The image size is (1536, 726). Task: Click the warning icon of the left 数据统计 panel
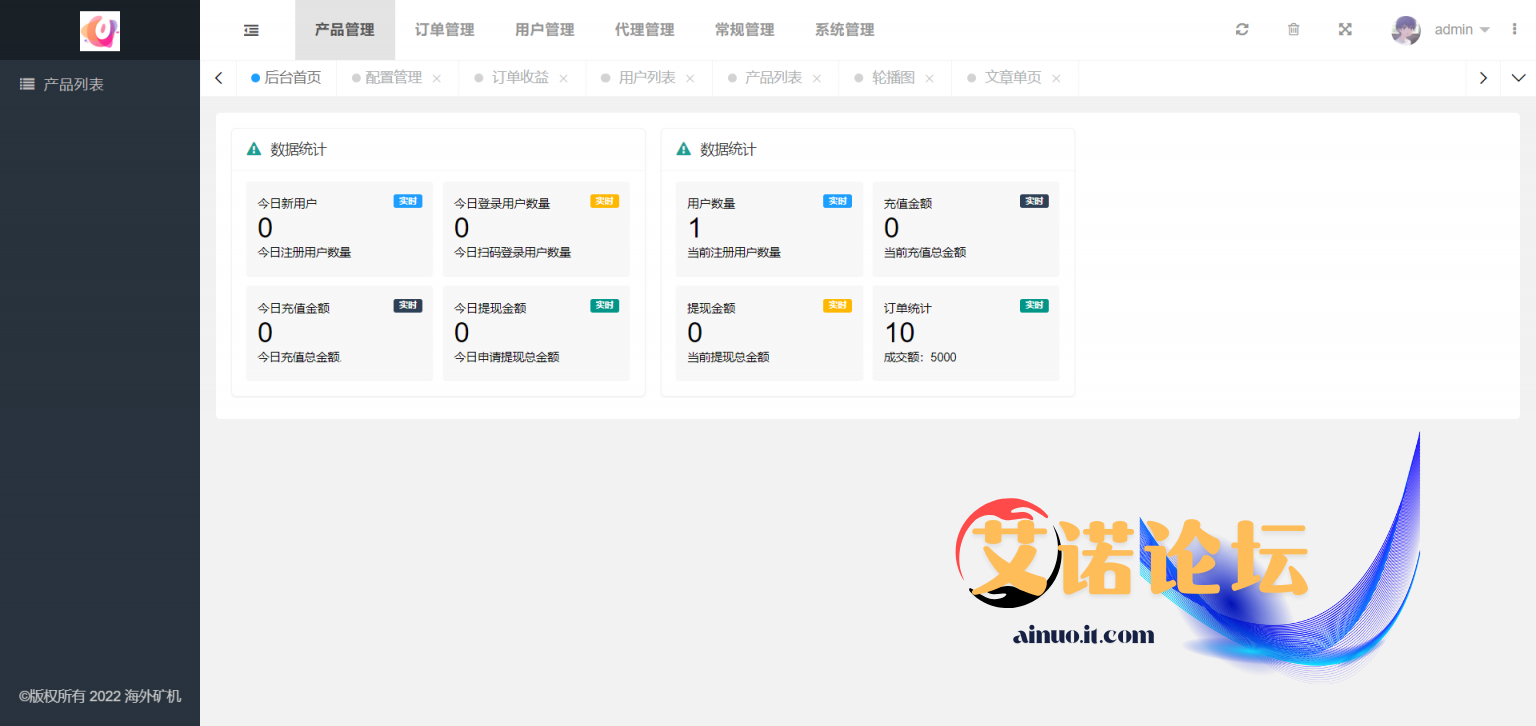click(x=254, y=149)
